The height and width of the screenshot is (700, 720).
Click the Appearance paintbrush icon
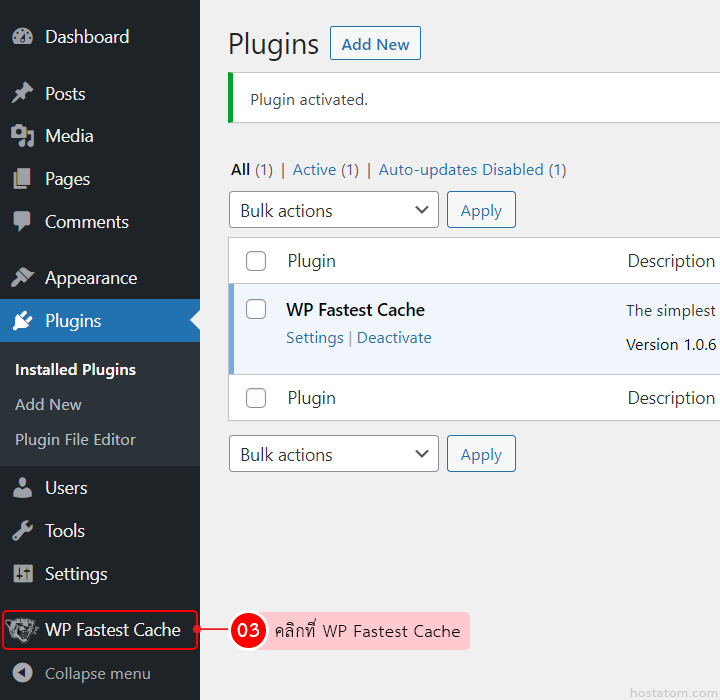[x=22, y=278]
